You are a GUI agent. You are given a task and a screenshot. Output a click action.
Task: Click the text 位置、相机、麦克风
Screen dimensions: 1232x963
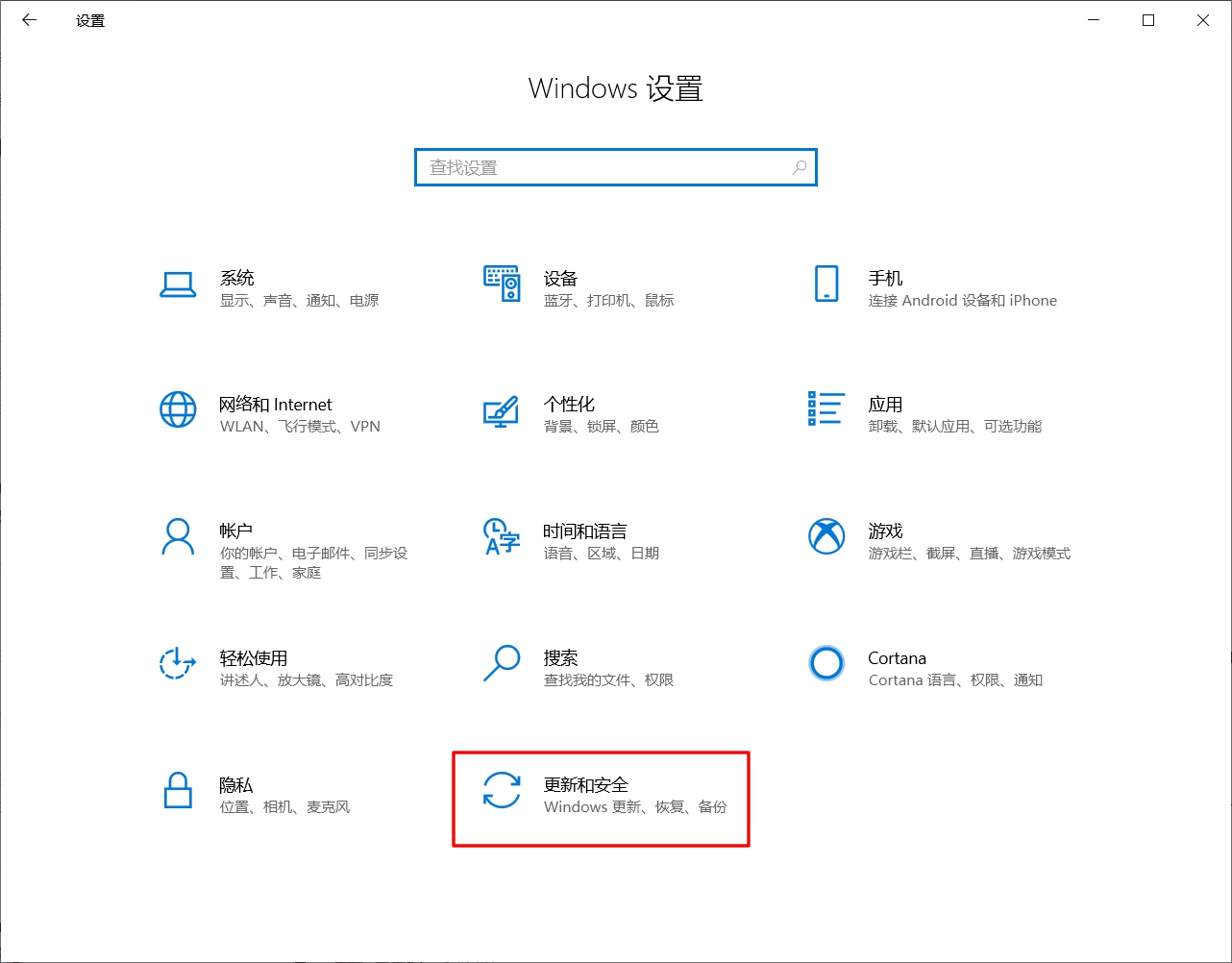tap(285, 807)
